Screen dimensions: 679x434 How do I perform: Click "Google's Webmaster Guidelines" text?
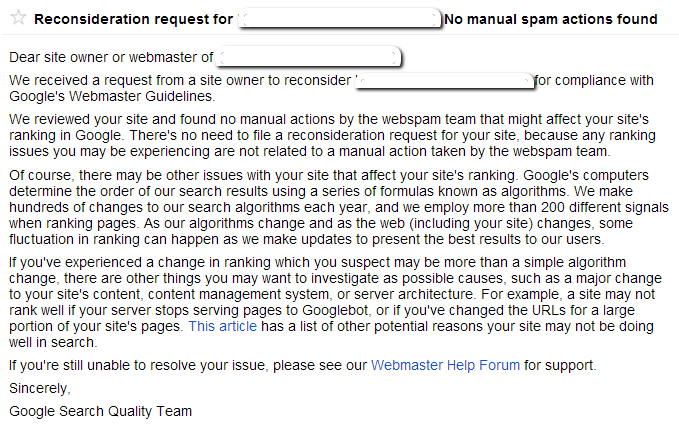click(111, 96)
